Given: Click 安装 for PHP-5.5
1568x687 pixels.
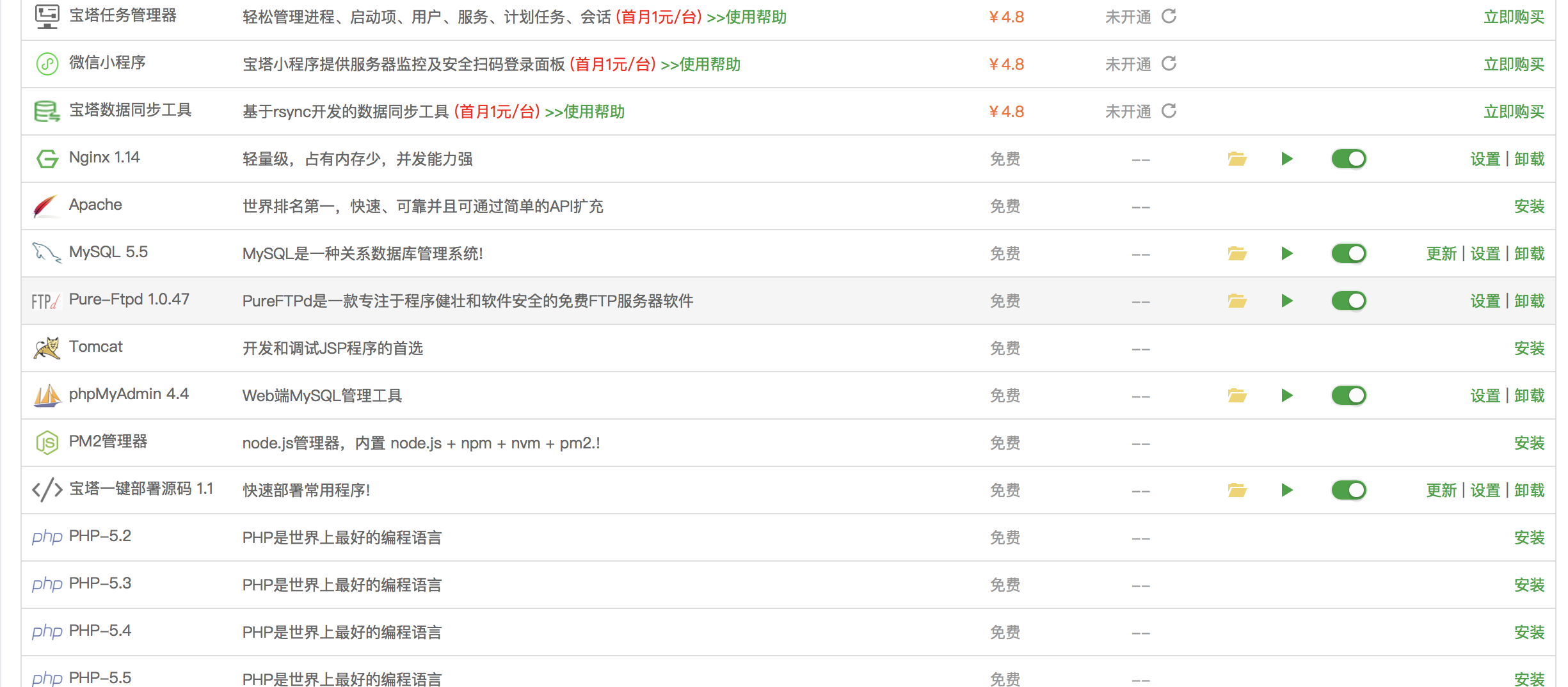Looking at the screenshot, I should tap(1530, 679).
